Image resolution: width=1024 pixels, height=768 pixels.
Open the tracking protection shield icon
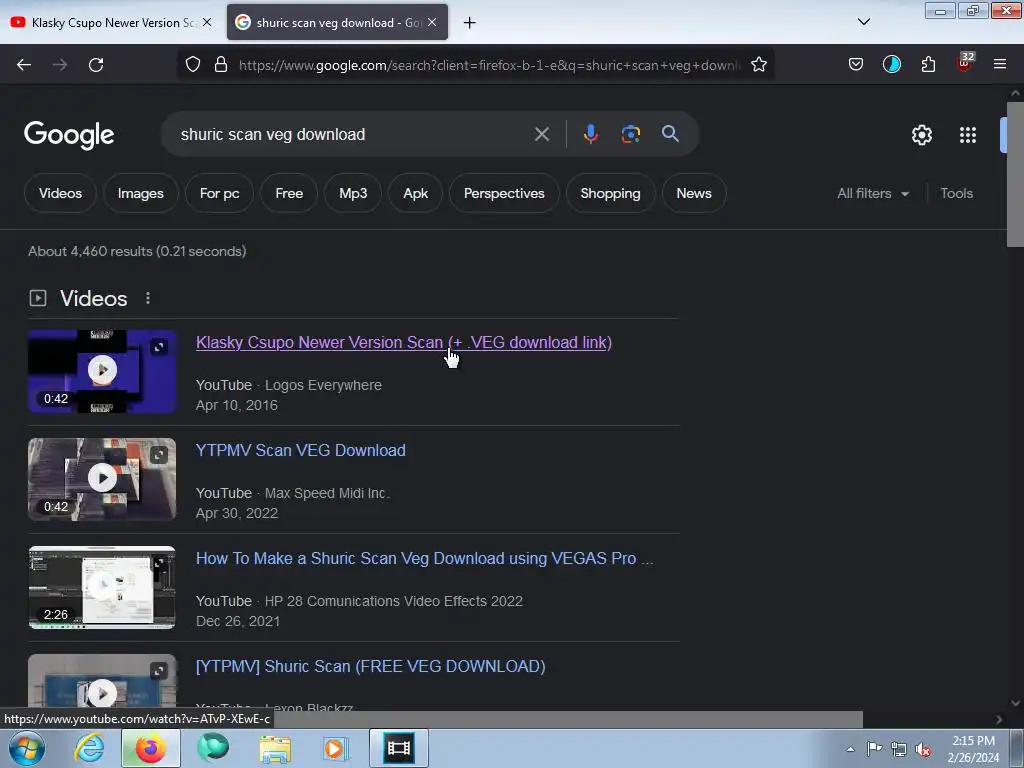193,65
